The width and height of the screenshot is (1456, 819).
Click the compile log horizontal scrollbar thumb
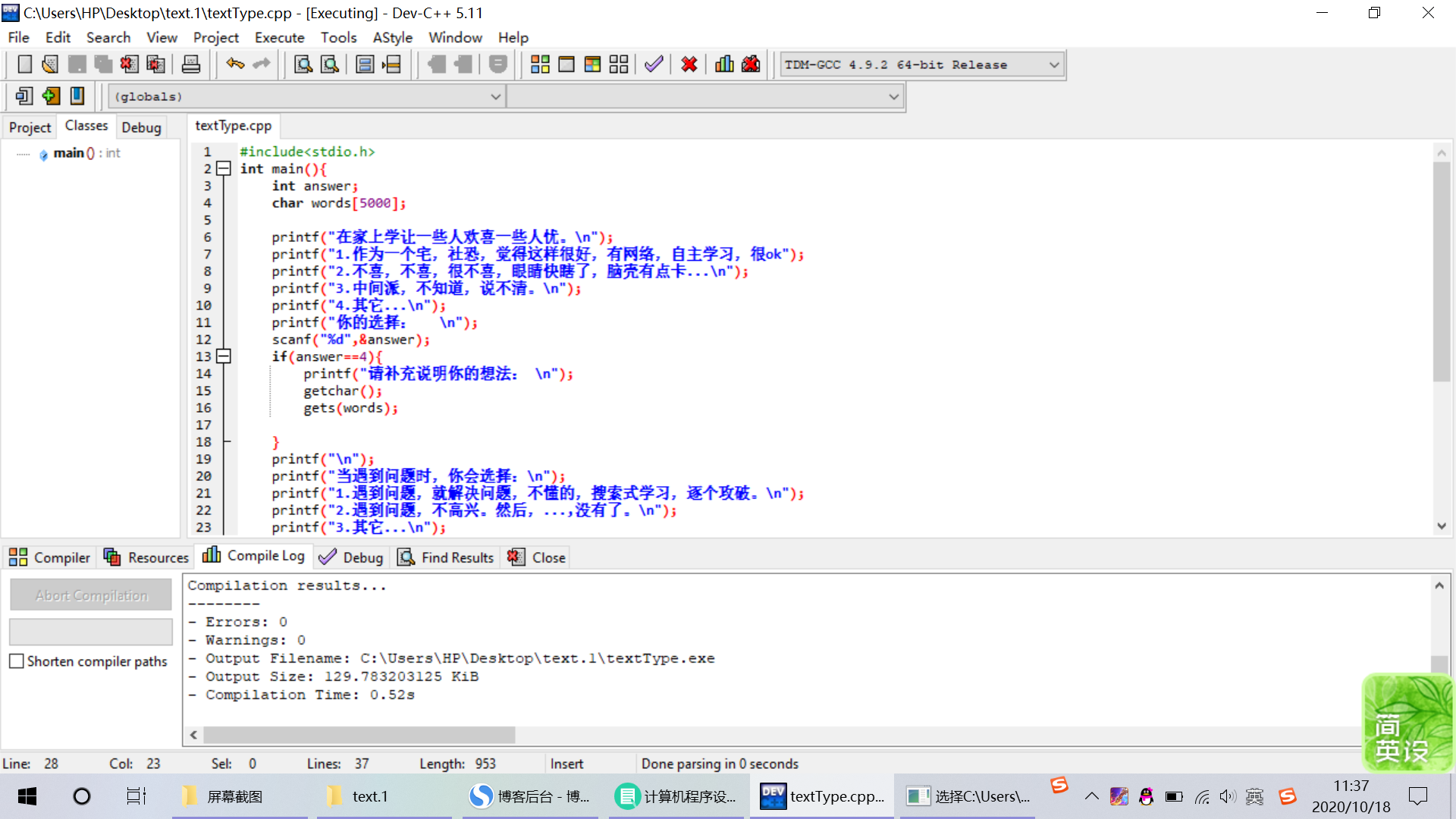click(x=359, y=735)
